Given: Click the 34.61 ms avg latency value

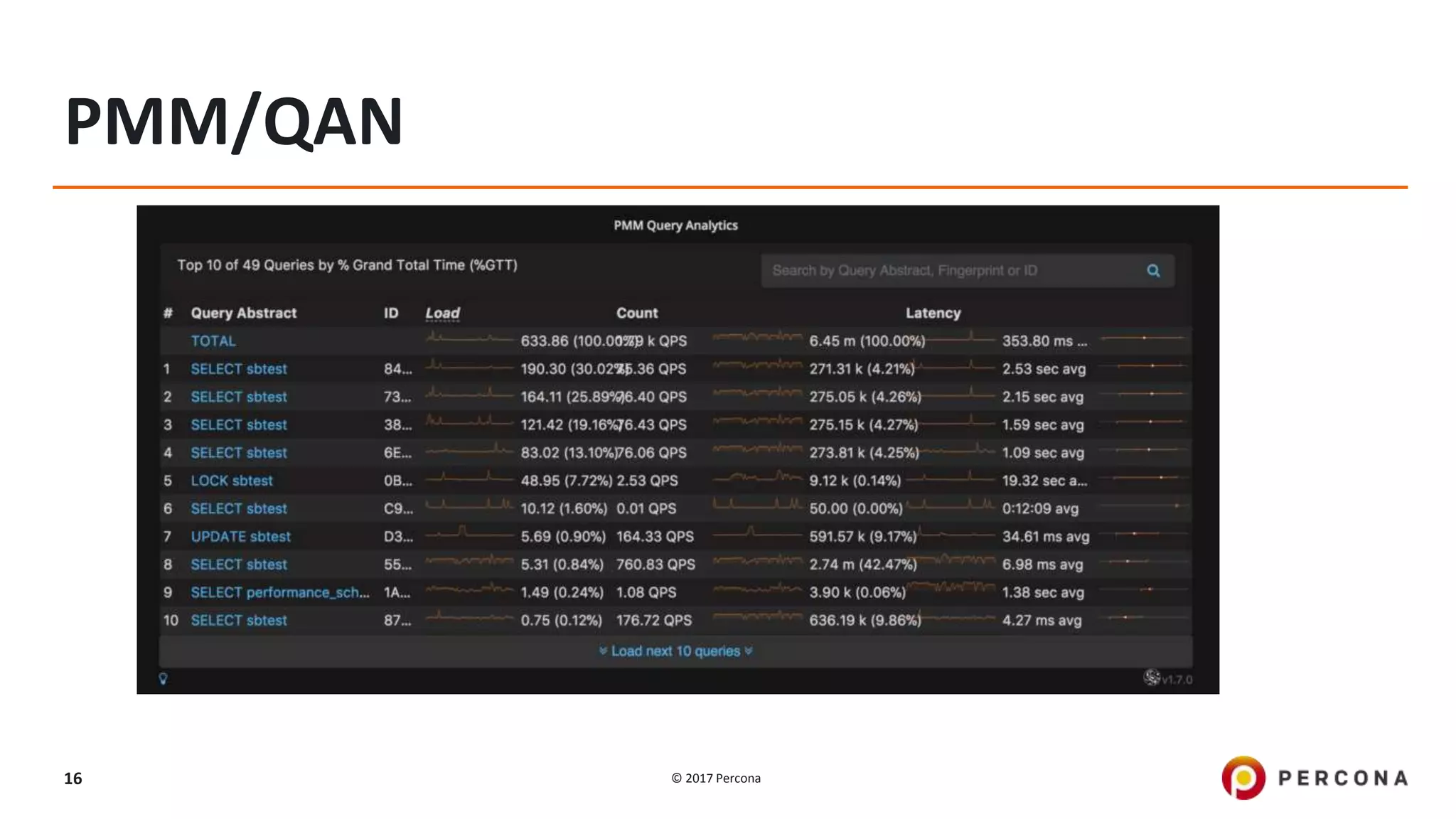Looking at the screenshot, I should [x=1046, y=537].
